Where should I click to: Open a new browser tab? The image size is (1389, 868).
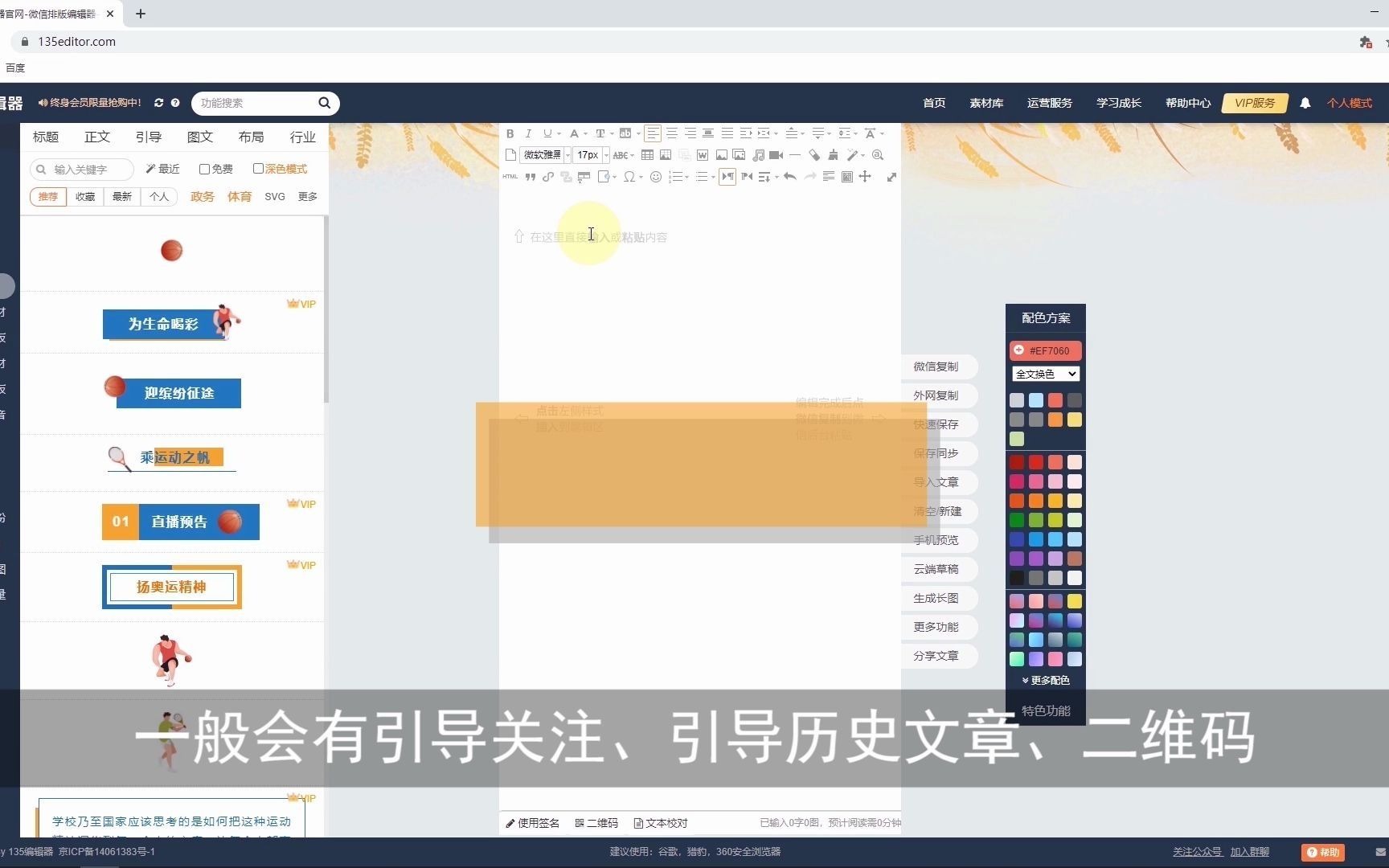pos(141,14)
